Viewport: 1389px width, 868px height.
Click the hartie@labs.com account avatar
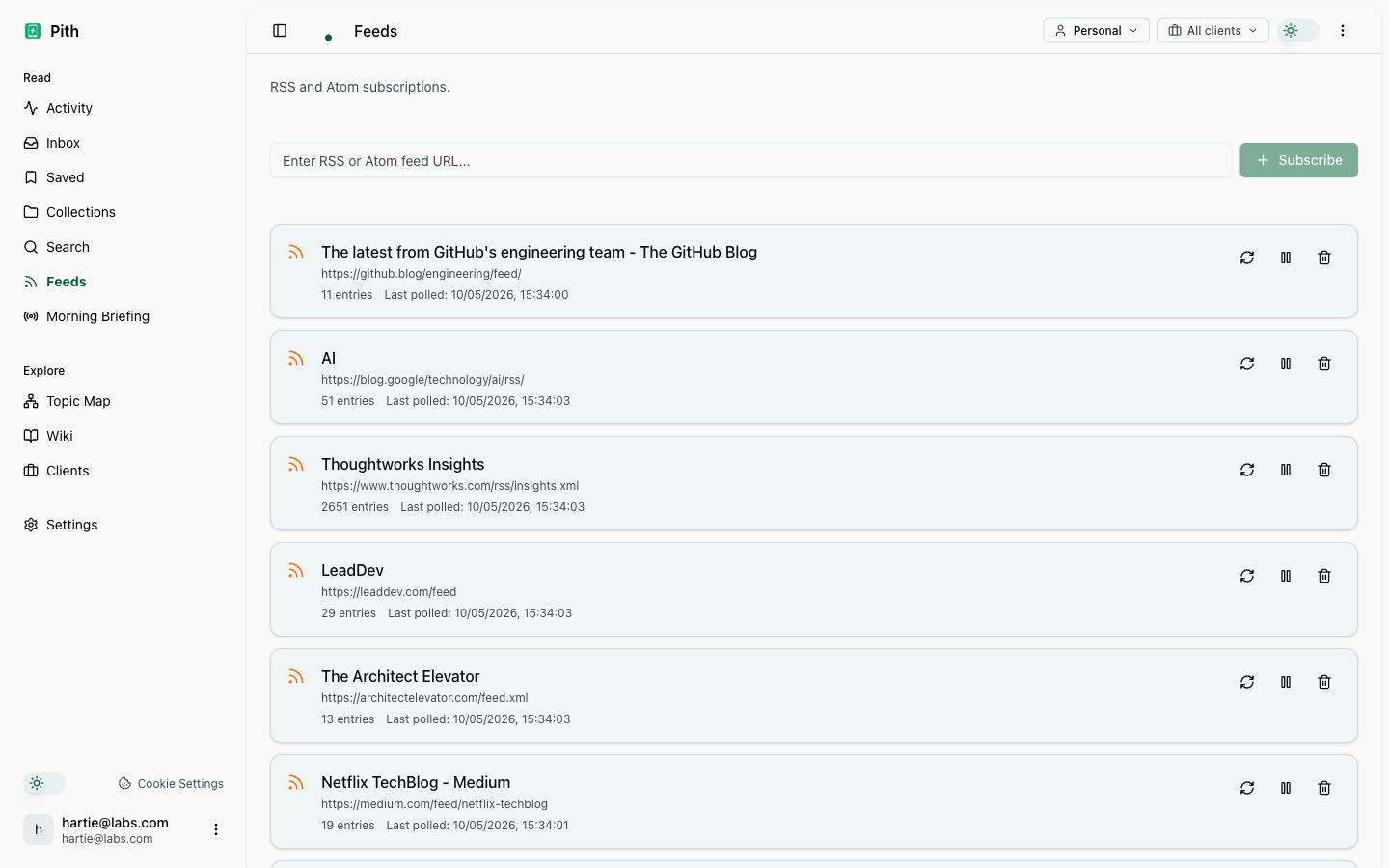(39, 829)
